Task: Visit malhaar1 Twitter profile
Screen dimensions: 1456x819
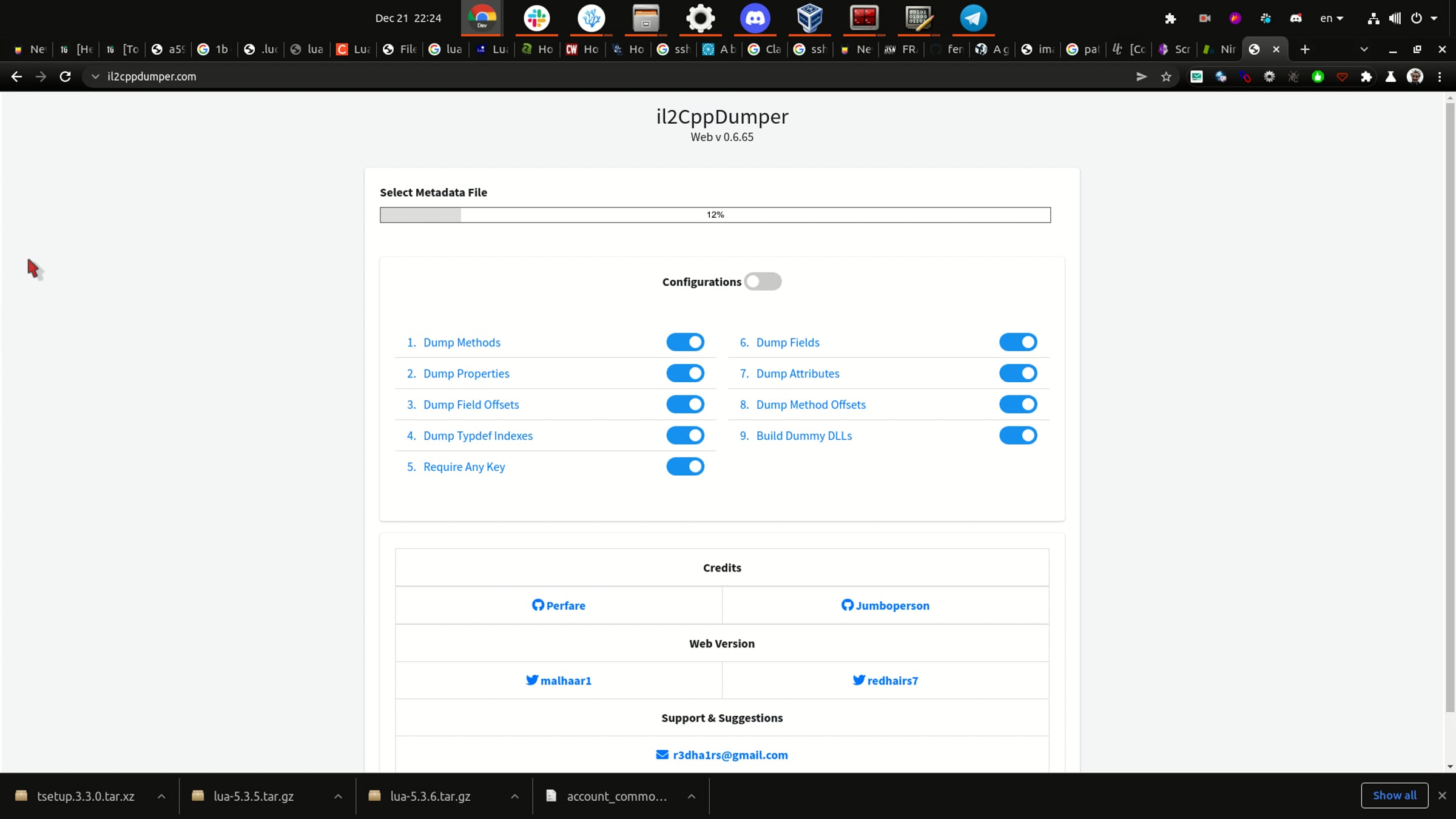Action: [x=559, y=681]
